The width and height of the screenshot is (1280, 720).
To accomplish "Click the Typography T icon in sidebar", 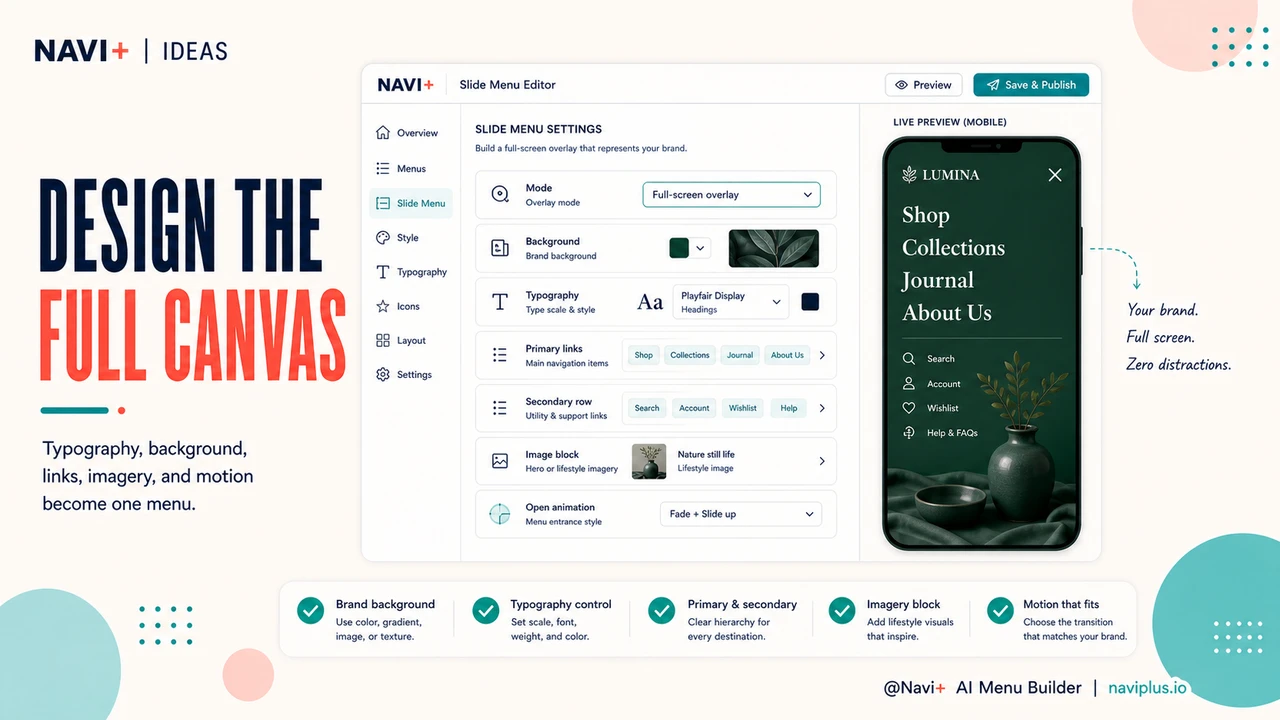I will [x=382, y=272].
